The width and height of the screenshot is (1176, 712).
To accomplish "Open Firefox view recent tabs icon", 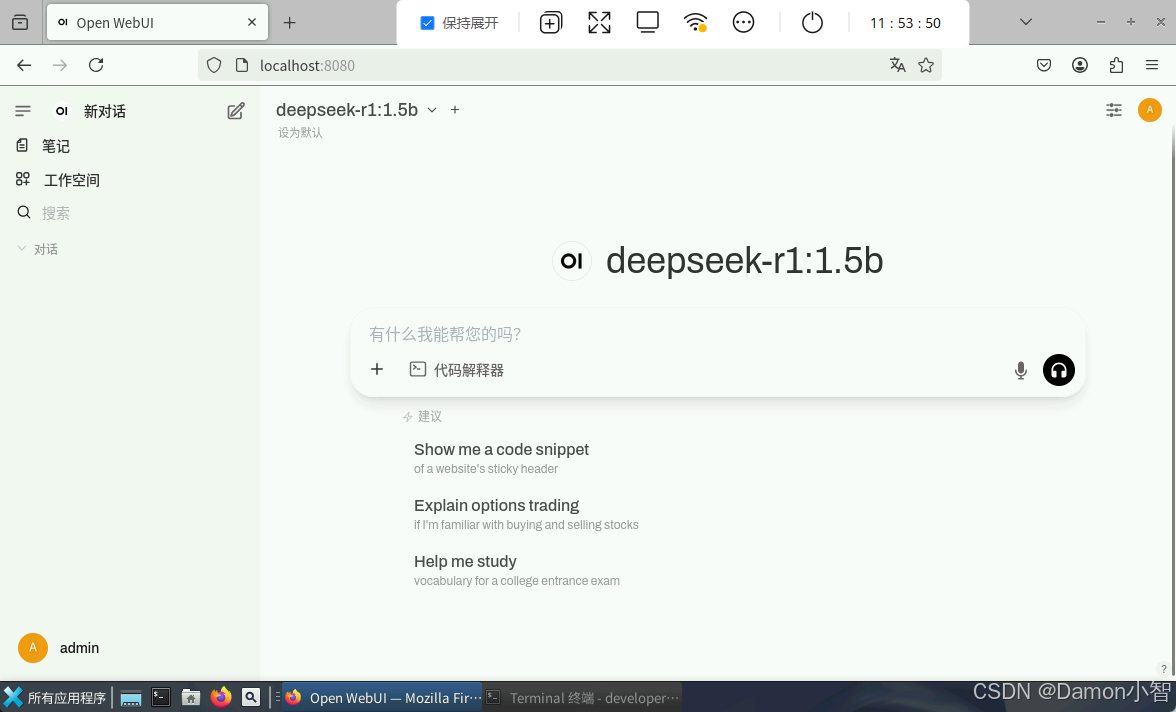I will pyautogui.click(x=20, y=23).
